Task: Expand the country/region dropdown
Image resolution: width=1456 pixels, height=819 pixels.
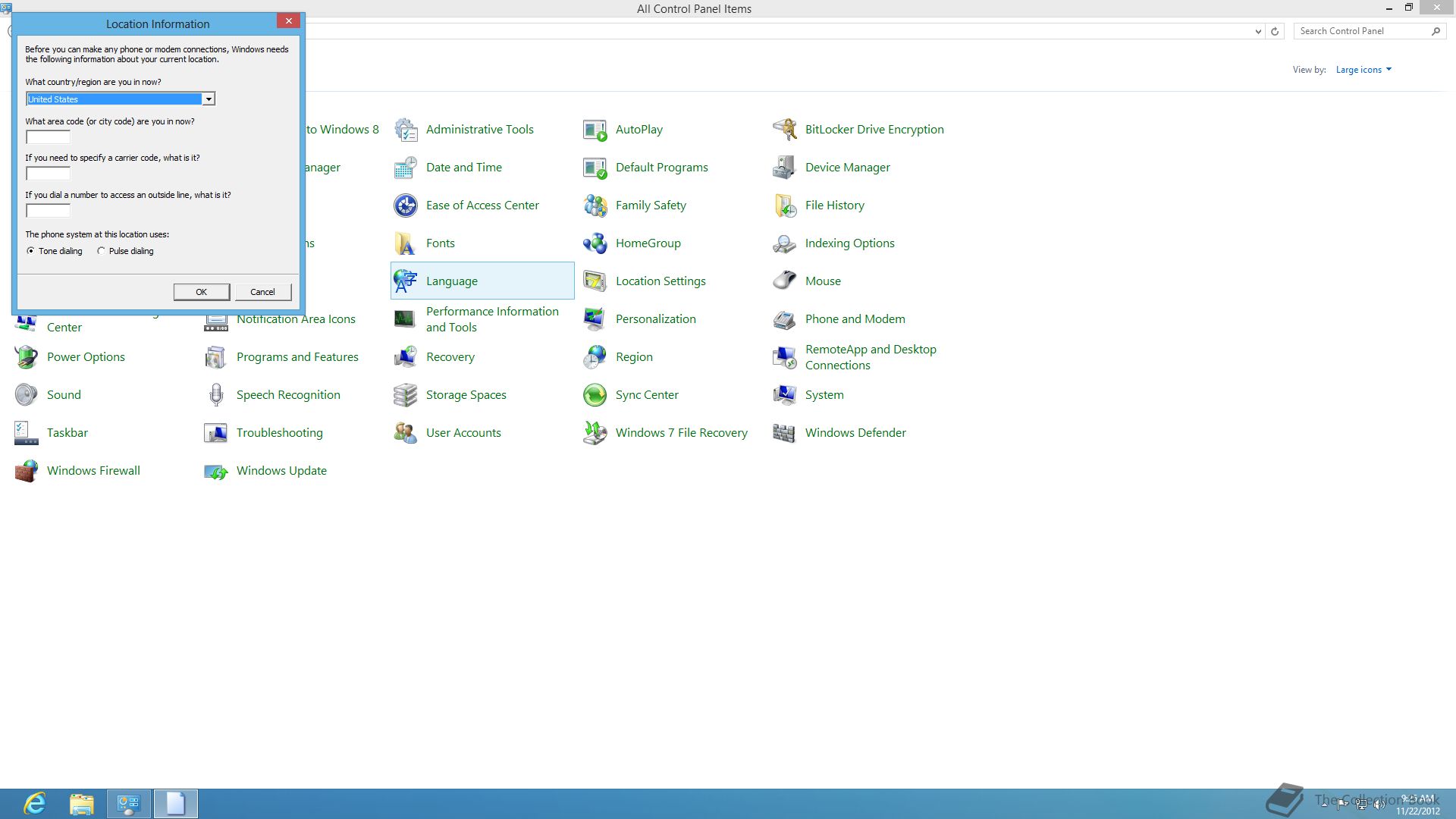Action: pos(208,99)
